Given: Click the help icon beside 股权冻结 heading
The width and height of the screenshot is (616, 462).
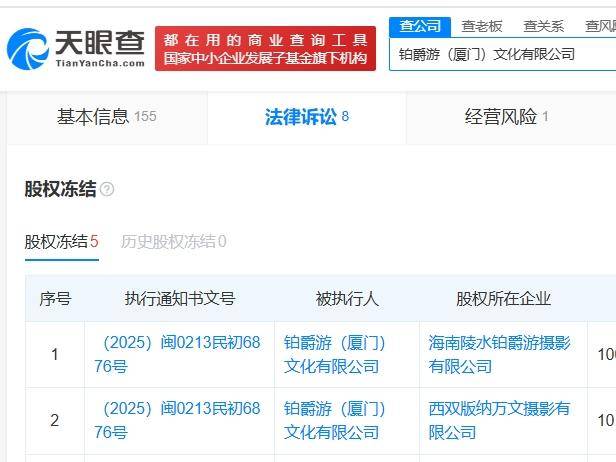Looking at the screenshot, I should tap(107, 190).
